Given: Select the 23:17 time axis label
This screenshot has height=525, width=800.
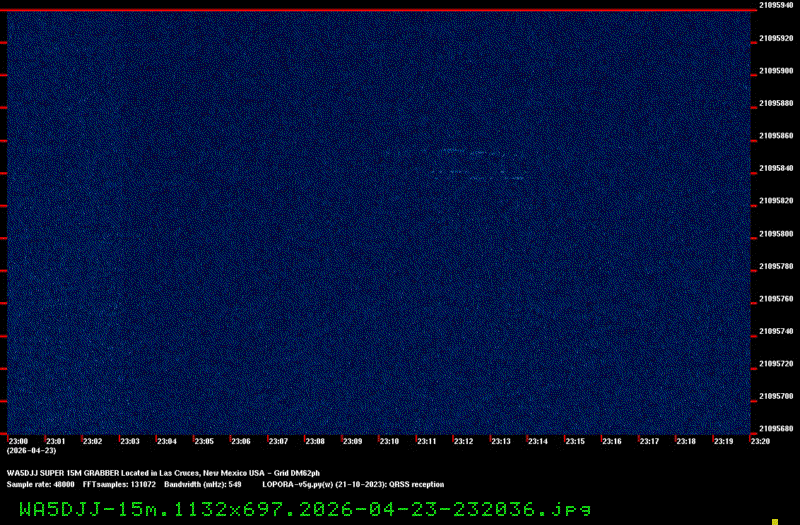Looking at the screenshot, I should [x=649, y=441].
